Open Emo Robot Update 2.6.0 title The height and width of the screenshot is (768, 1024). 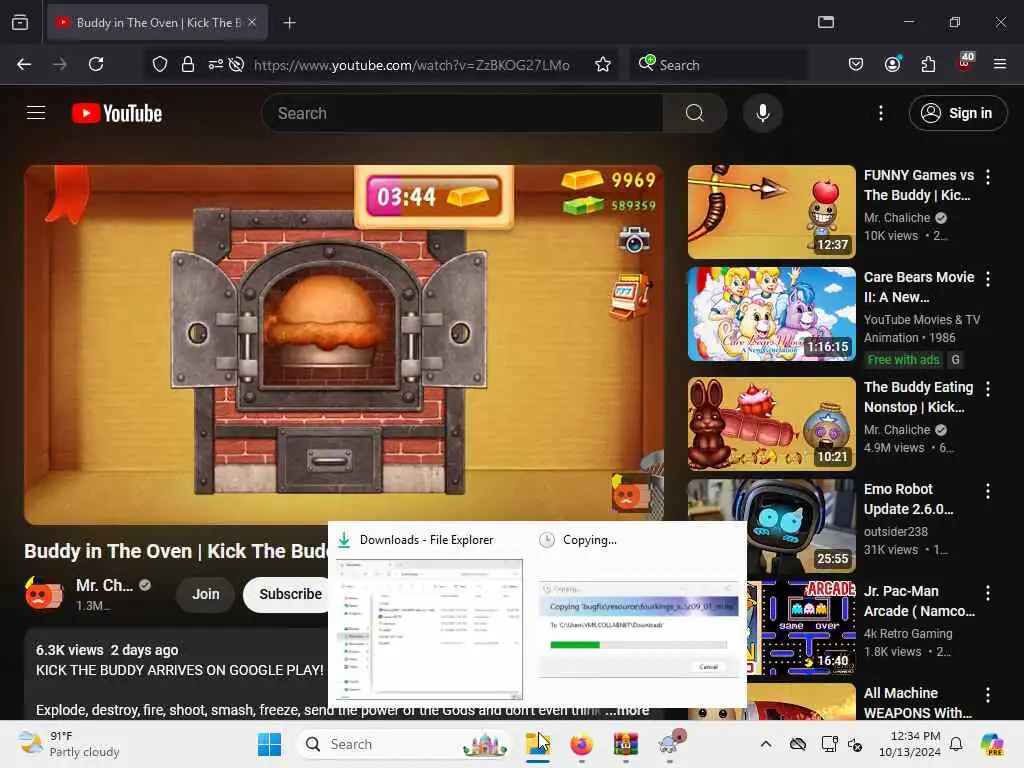point(908,499)
